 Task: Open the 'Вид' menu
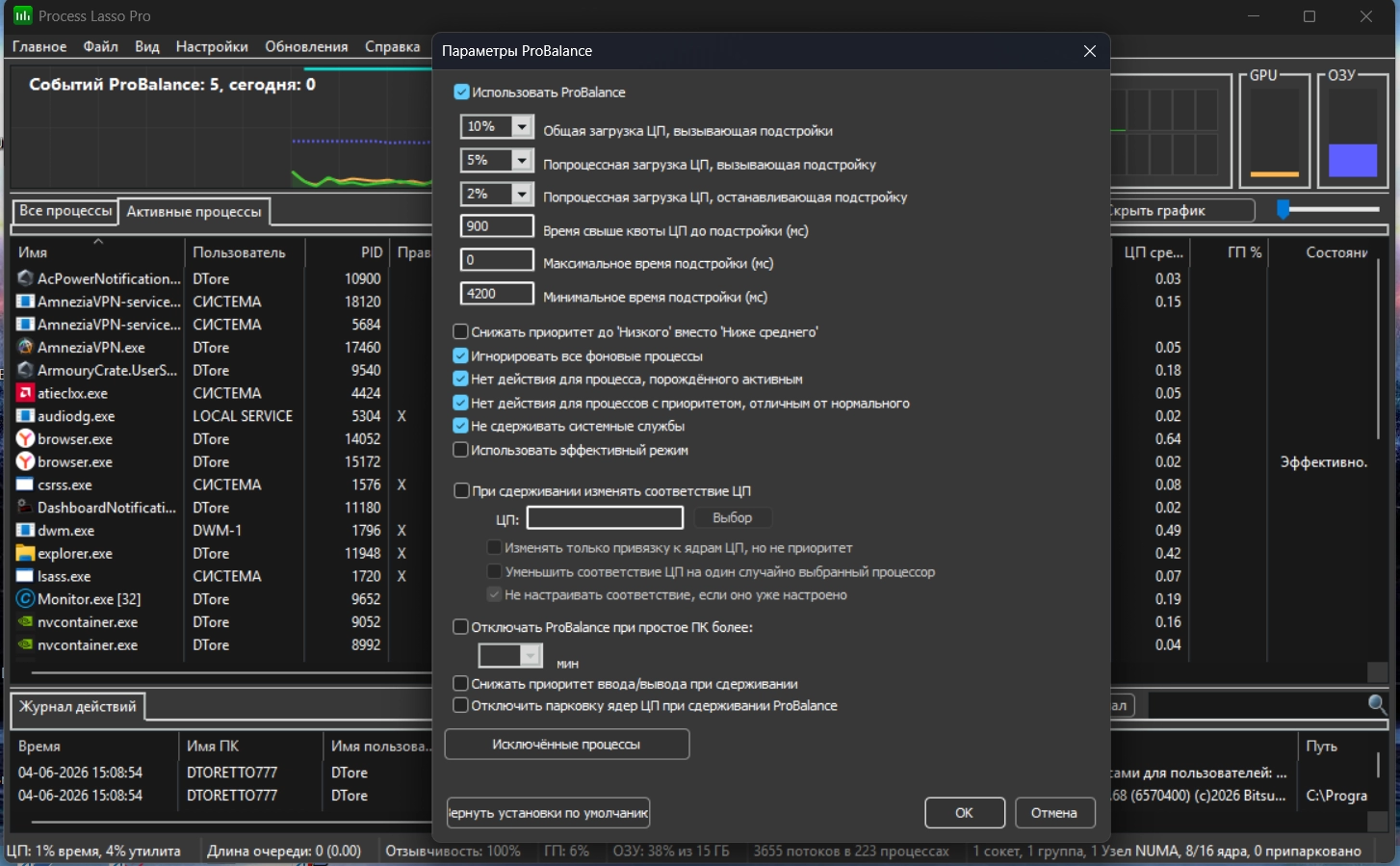coord(147,46)
